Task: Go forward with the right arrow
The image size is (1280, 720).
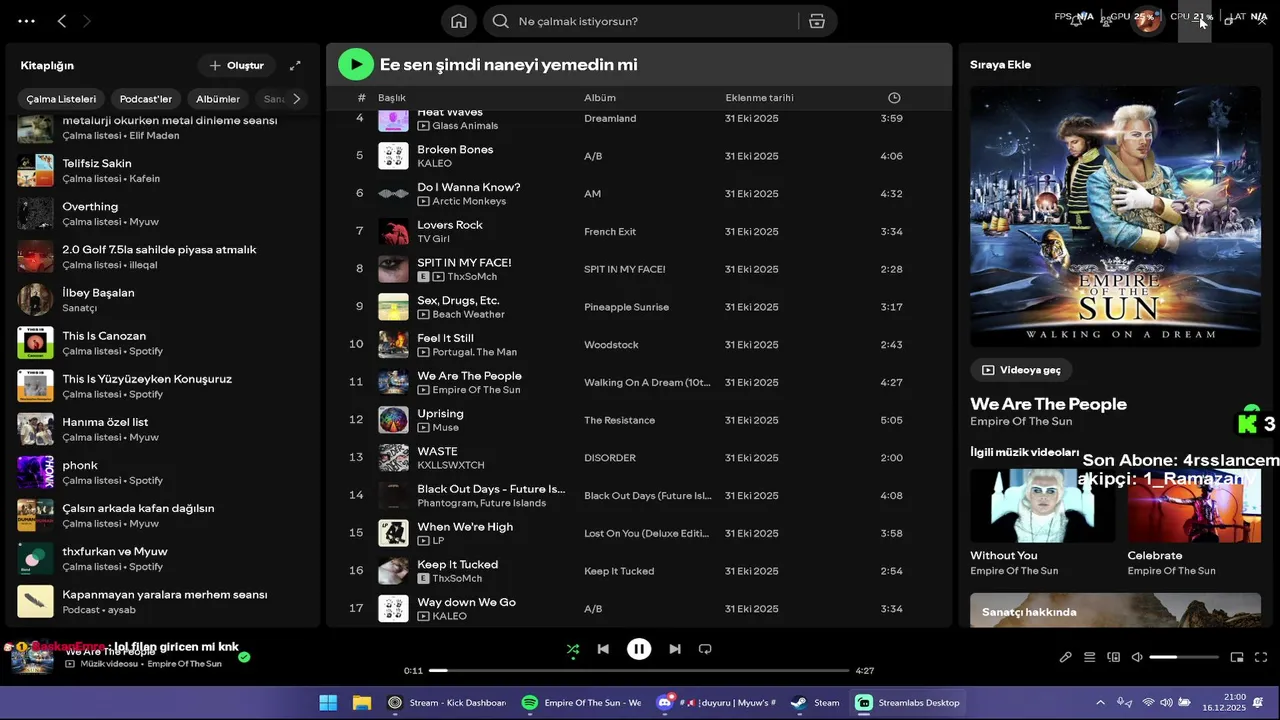Action: point(87,21)
